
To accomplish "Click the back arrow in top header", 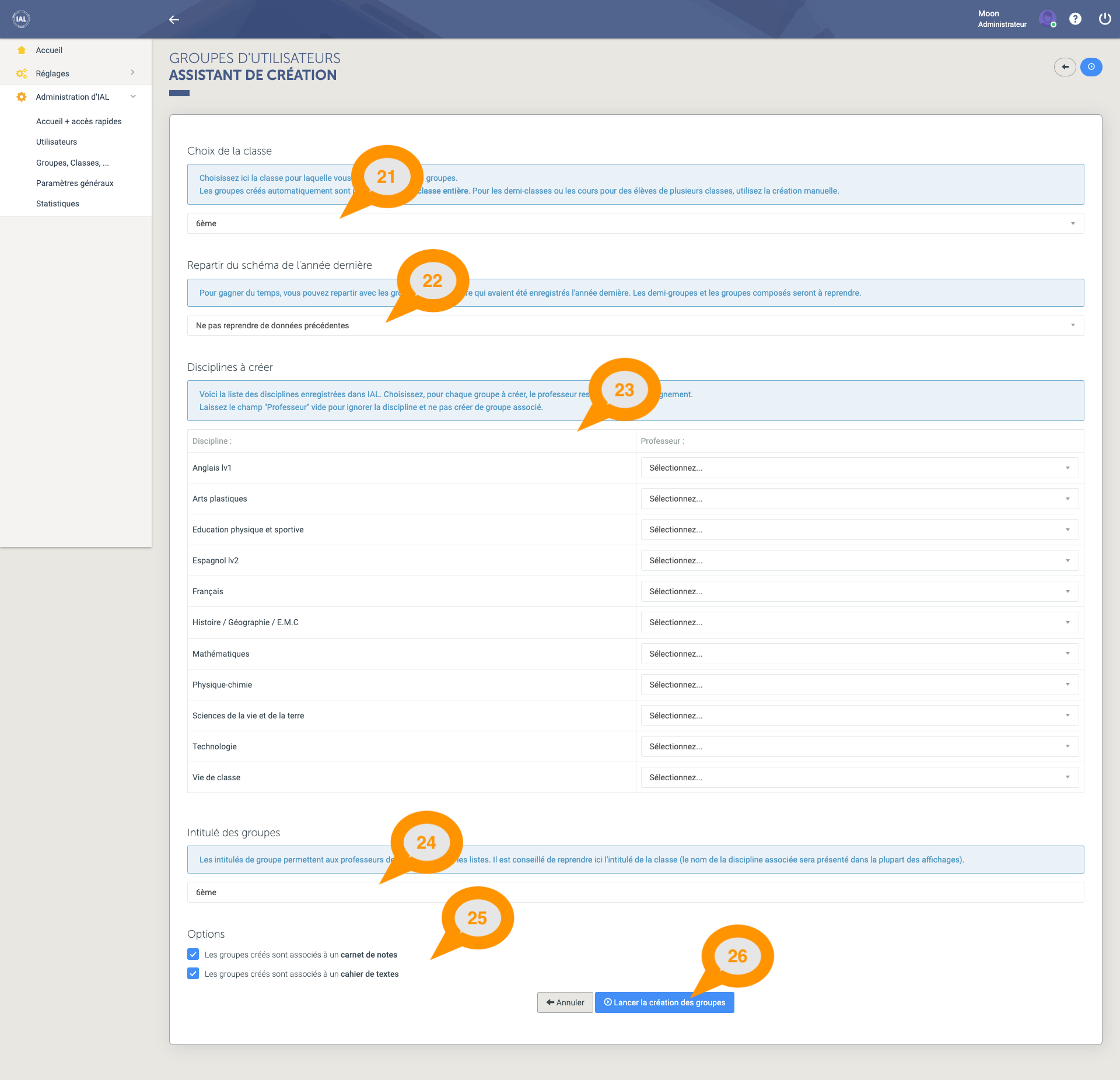I will pos(174,20).
